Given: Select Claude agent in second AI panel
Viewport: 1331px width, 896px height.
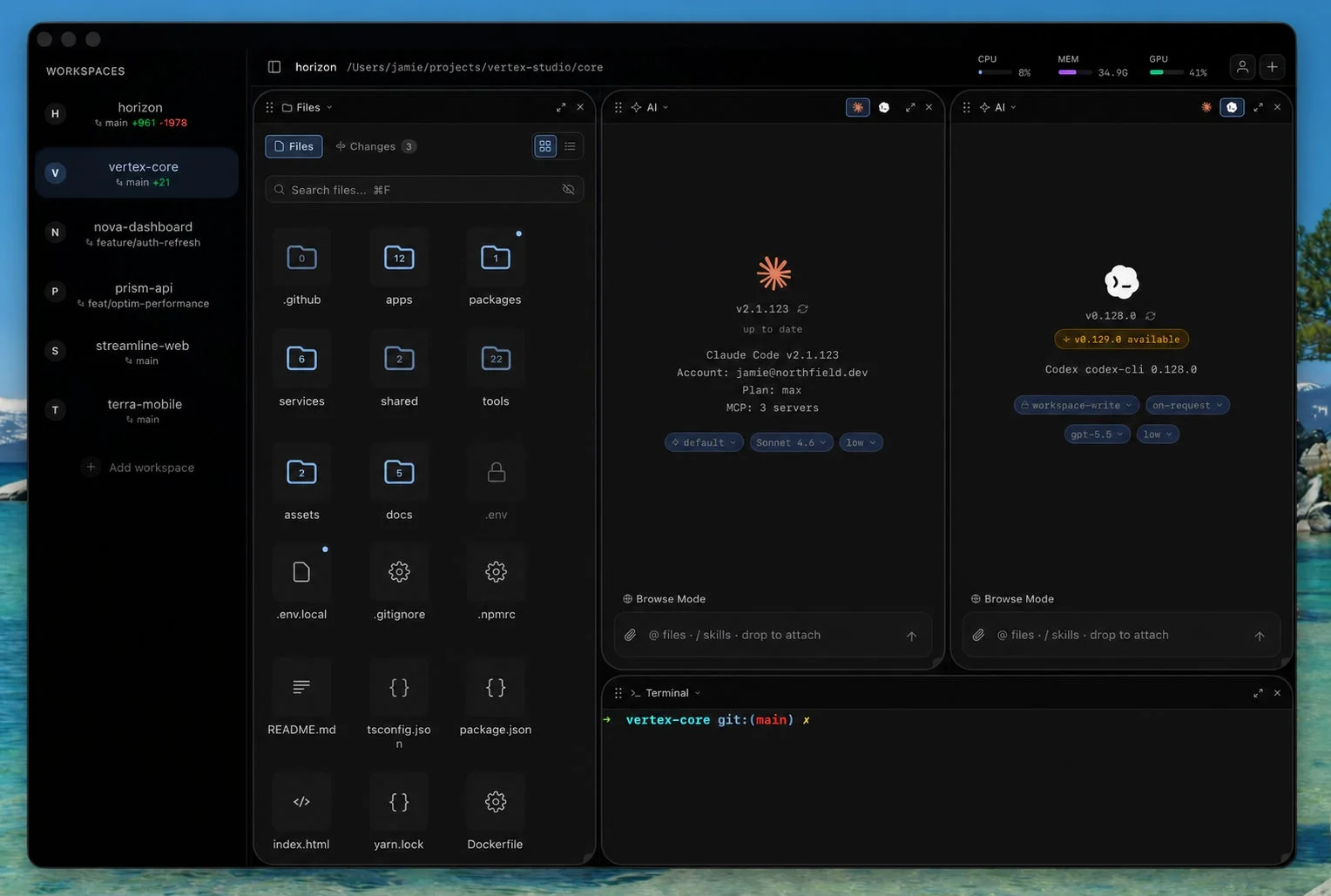Looking at the screenshot, I should coord(1206,107).
